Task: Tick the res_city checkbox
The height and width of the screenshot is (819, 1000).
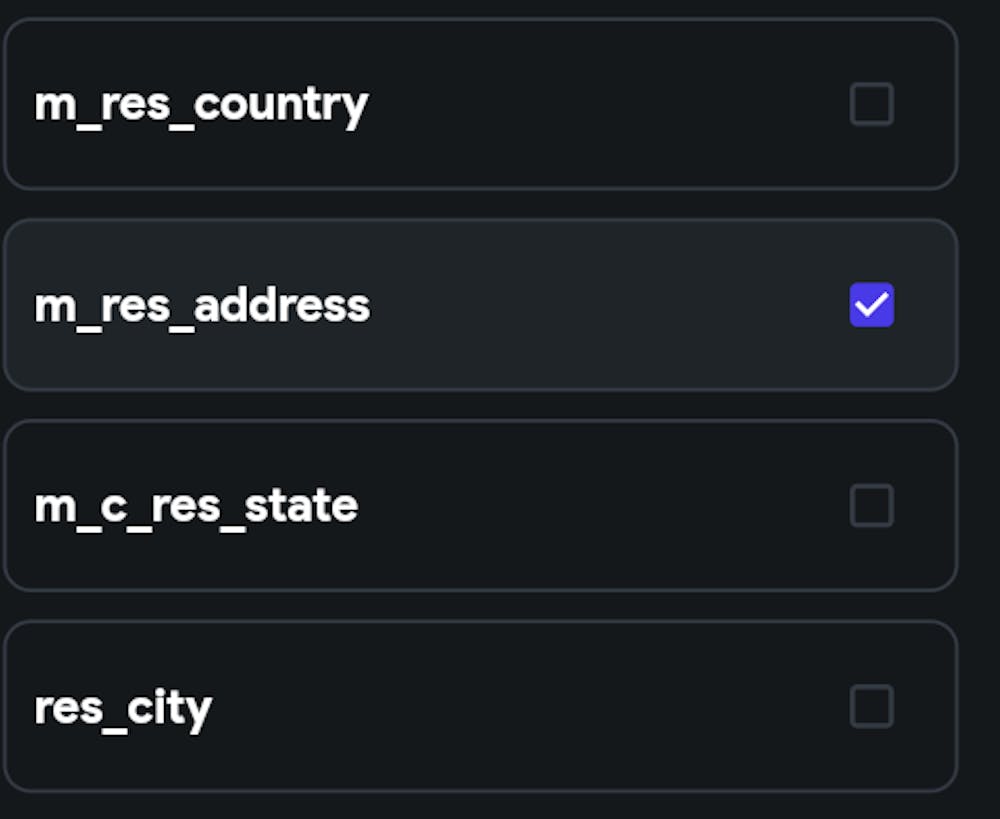Action: point(871,706)
